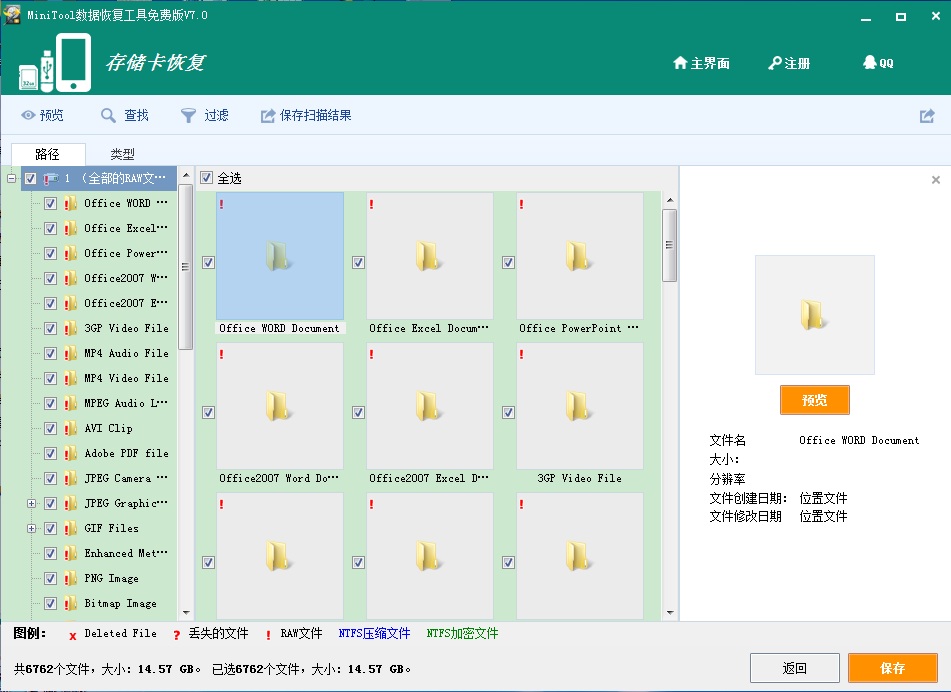Select Office2007 Excel D… folder thumbnail

tap(429, 406)
